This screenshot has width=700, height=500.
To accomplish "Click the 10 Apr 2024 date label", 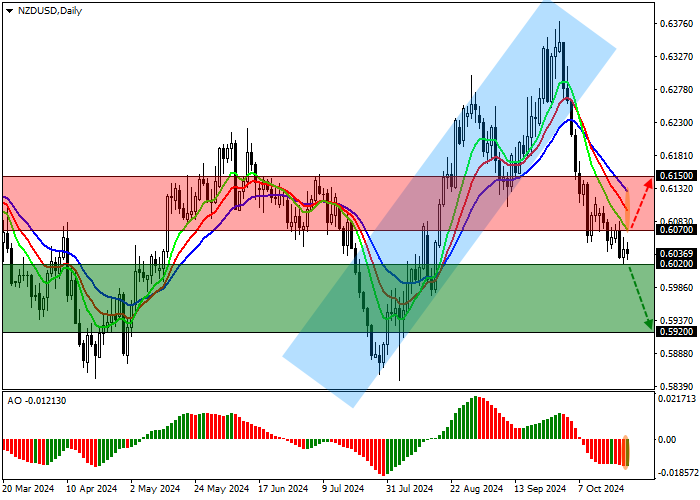I will 92,489.
